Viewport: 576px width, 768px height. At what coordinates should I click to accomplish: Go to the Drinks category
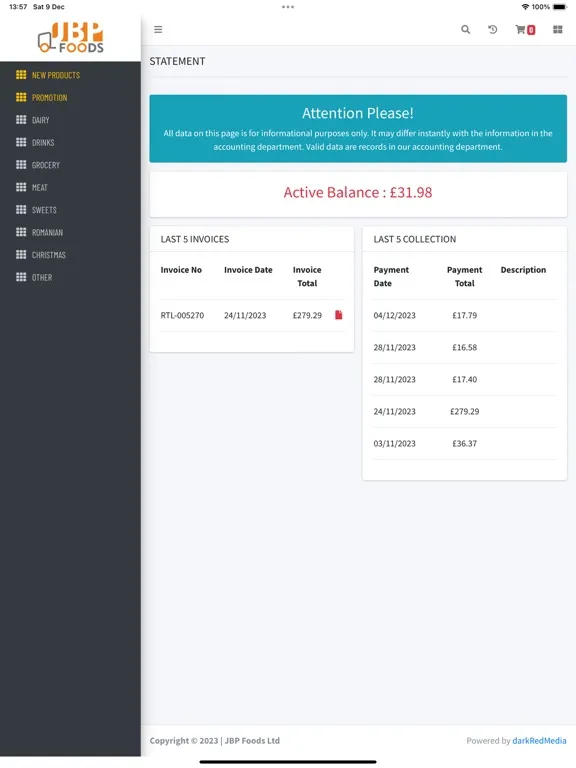[43, 143]
